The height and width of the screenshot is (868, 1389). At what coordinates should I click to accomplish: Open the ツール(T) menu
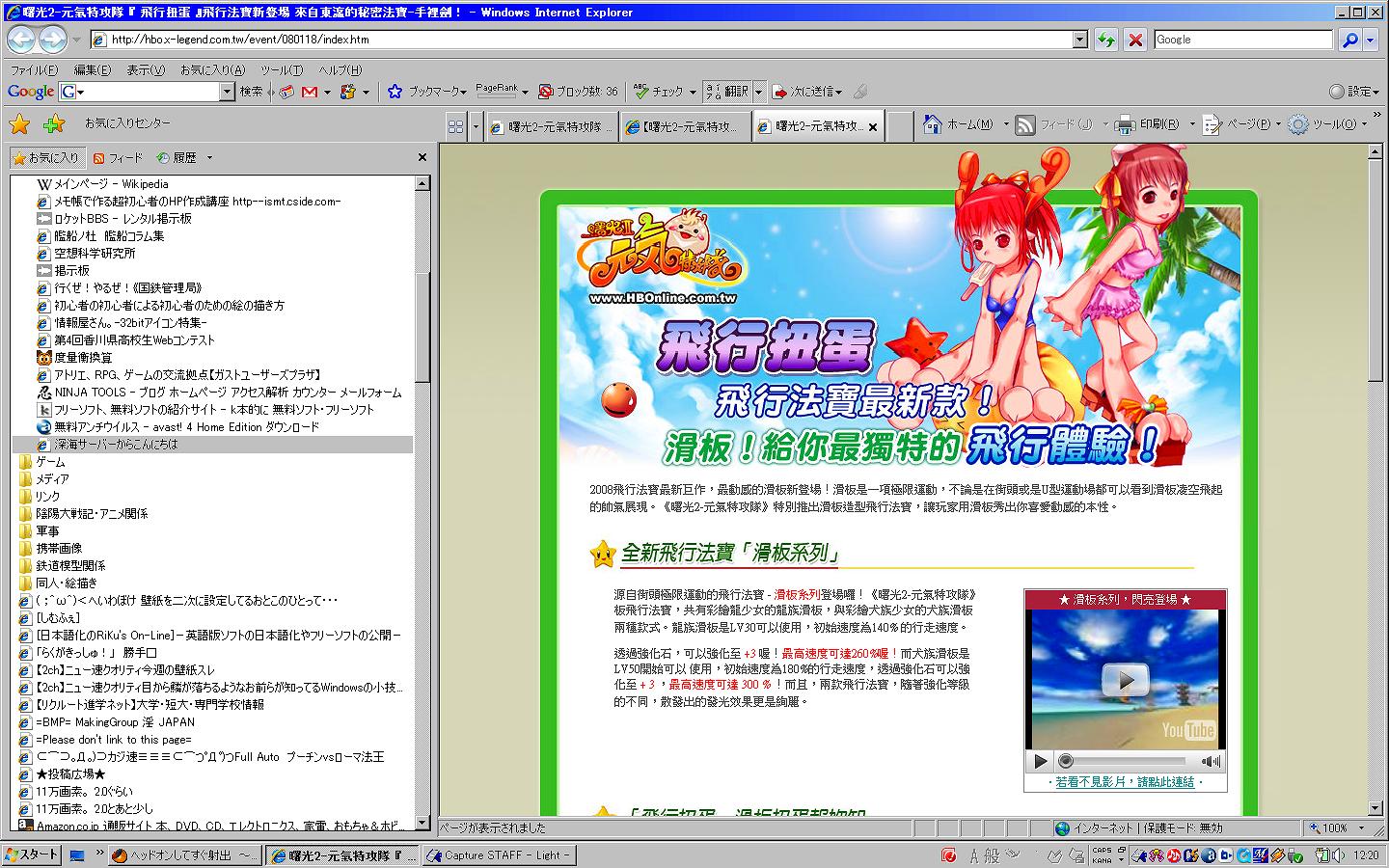click(282, 69)
